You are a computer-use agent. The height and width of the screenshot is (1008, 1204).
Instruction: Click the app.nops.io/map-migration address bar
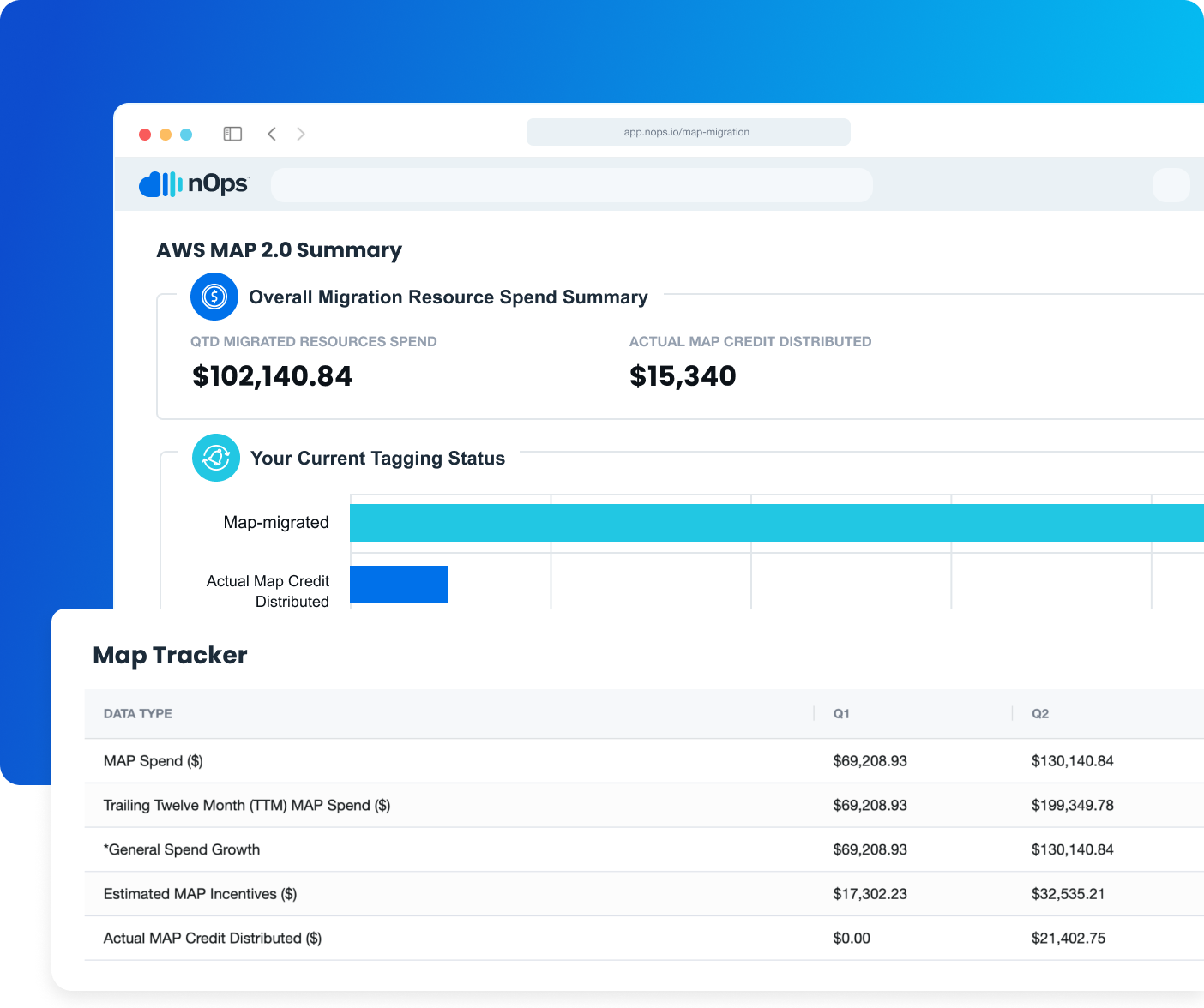coord(688,132)
